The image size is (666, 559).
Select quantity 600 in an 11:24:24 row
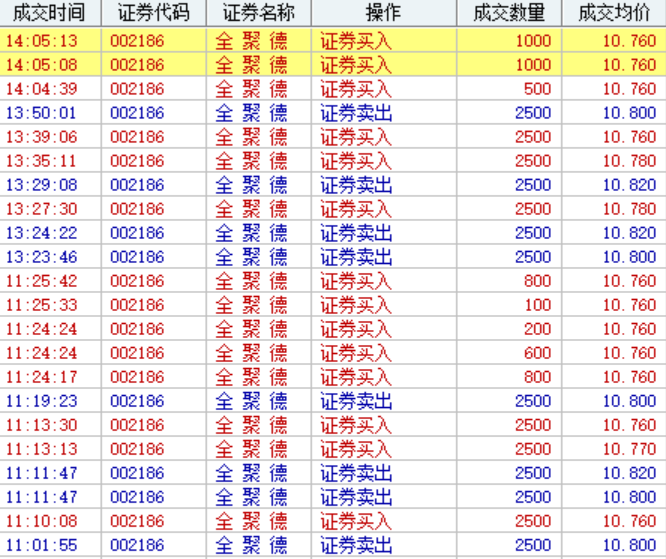537,353
